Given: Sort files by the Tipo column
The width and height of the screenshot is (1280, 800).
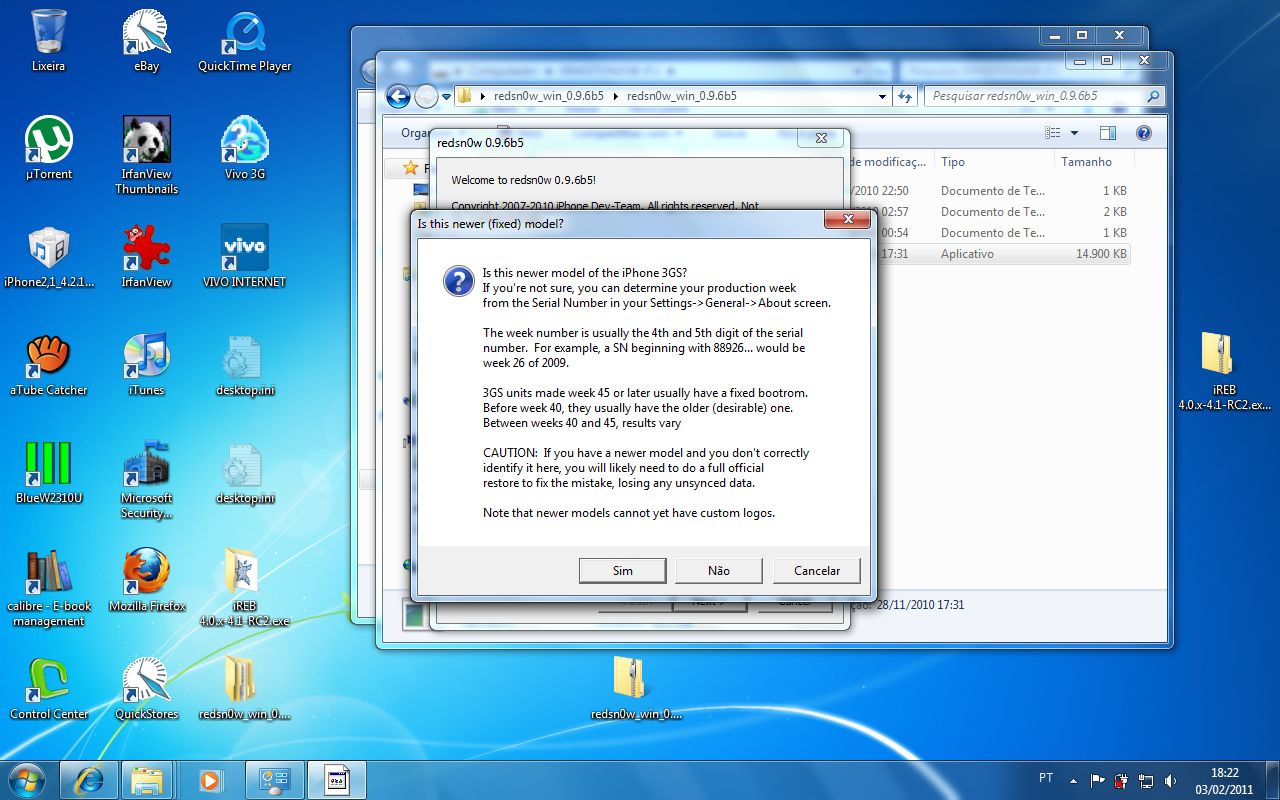Looking at the screenshot, I should click(x=994, y=162).
